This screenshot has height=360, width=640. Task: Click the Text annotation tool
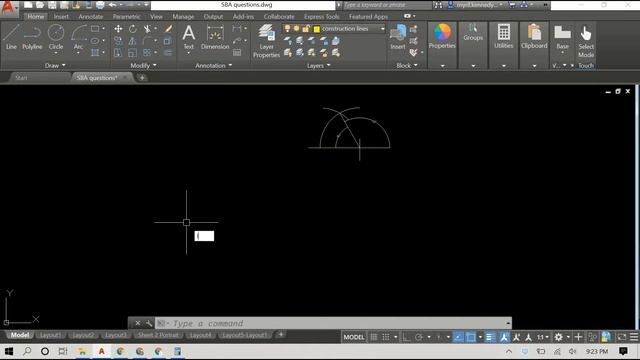(189, 37)
